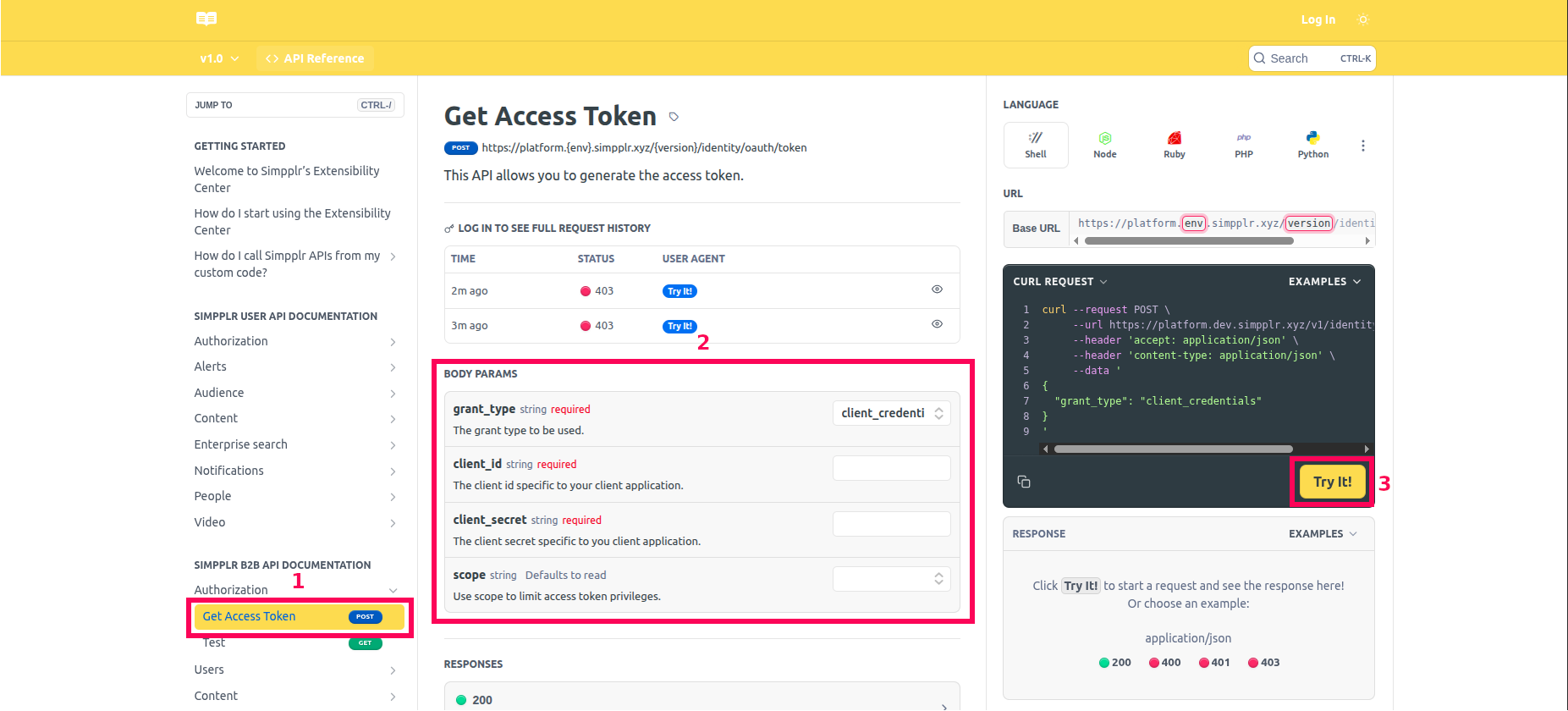Open the grant_type dropdown
Viewport: 1568px width, 711px height.
(x=892, y=413)
